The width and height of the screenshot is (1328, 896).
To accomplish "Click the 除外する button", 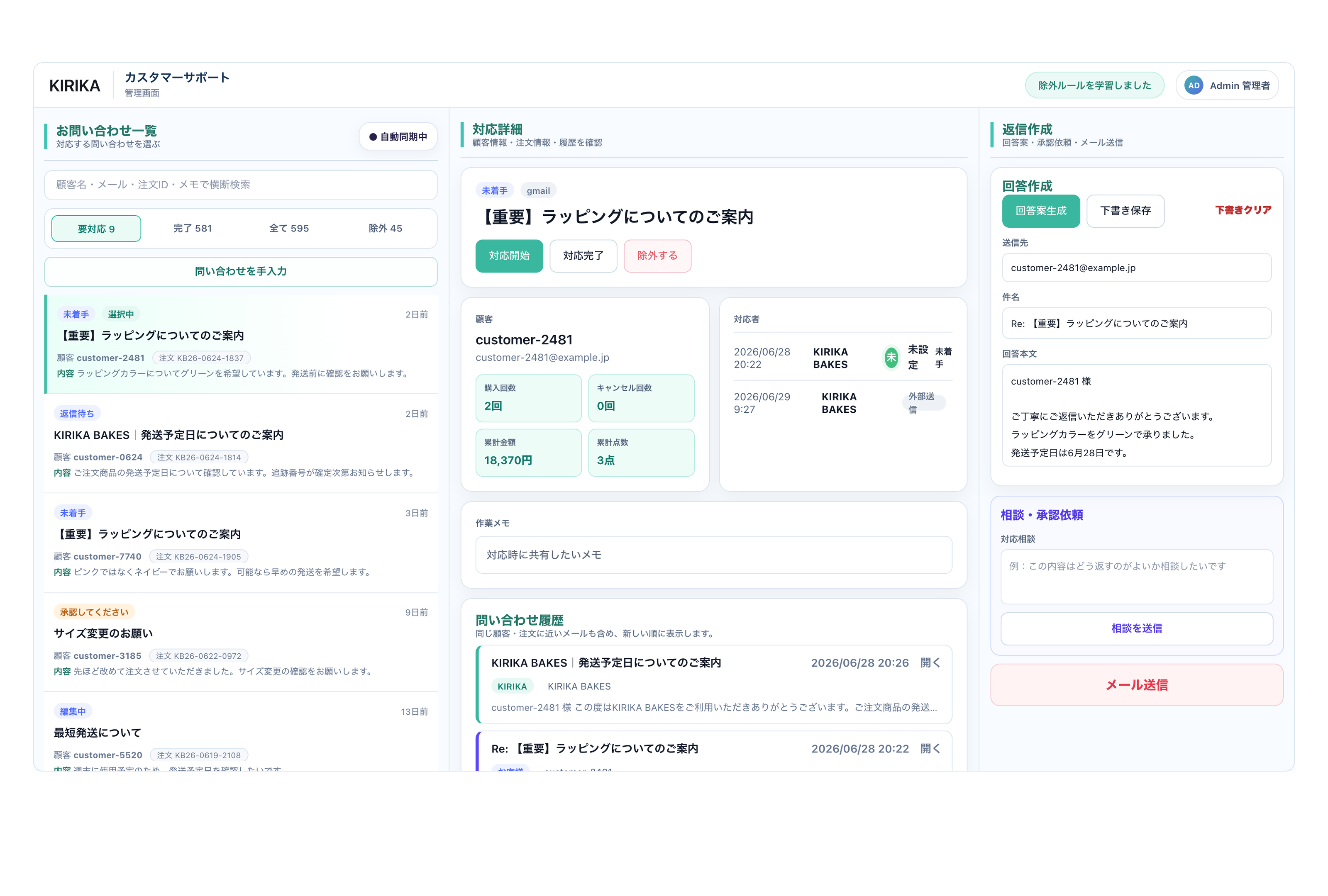I will pyautogui.click(x=658, y=256).
